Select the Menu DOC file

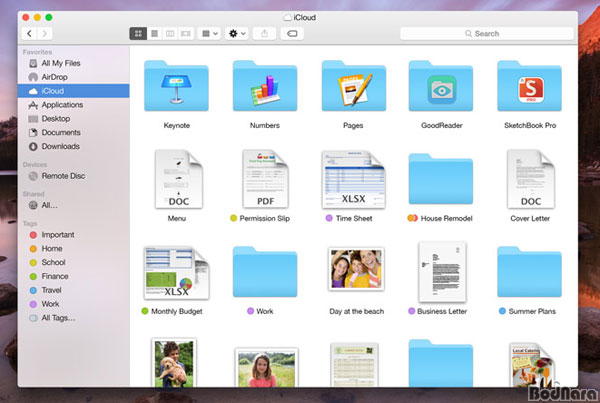[179, 179]
